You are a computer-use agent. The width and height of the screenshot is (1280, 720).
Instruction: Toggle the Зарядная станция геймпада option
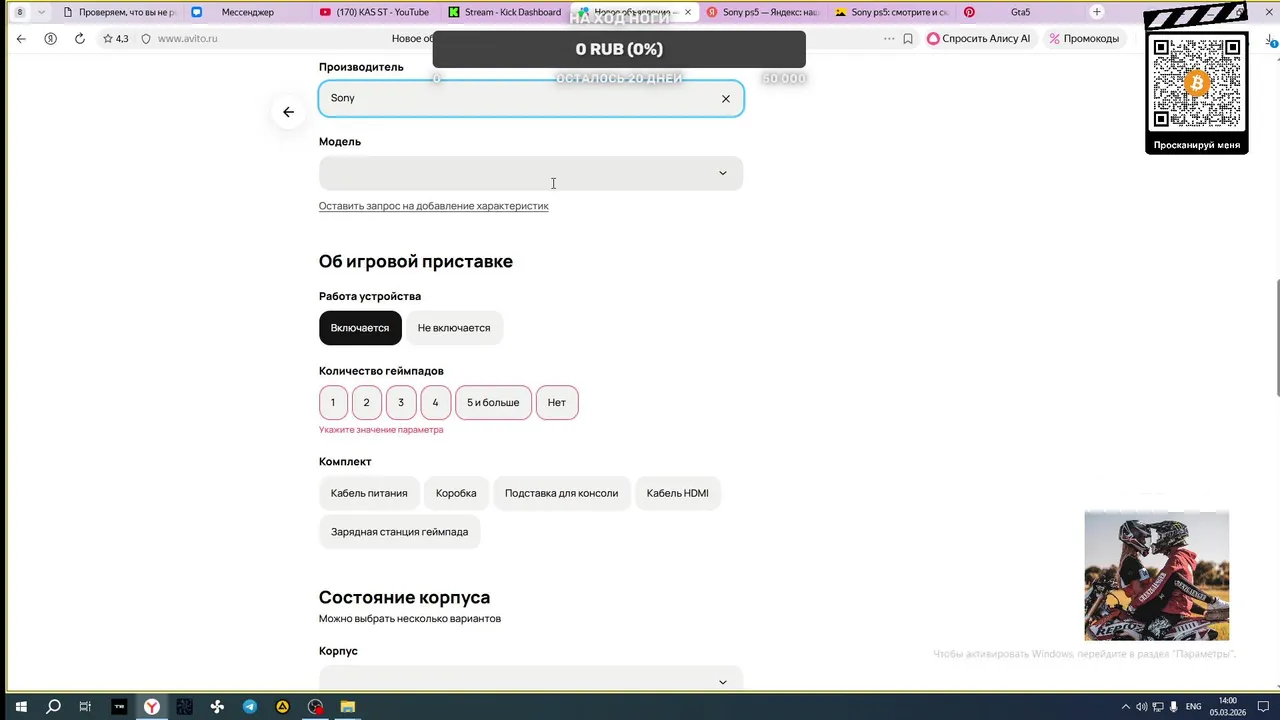coord(400,532)
